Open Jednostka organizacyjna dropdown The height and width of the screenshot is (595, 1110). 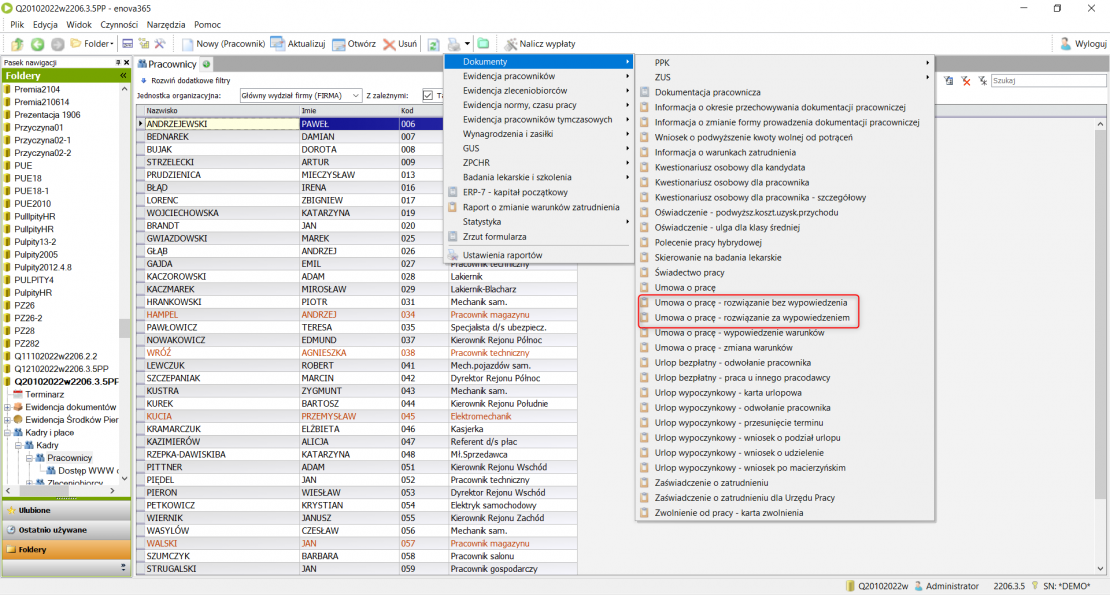click(356, 96)
